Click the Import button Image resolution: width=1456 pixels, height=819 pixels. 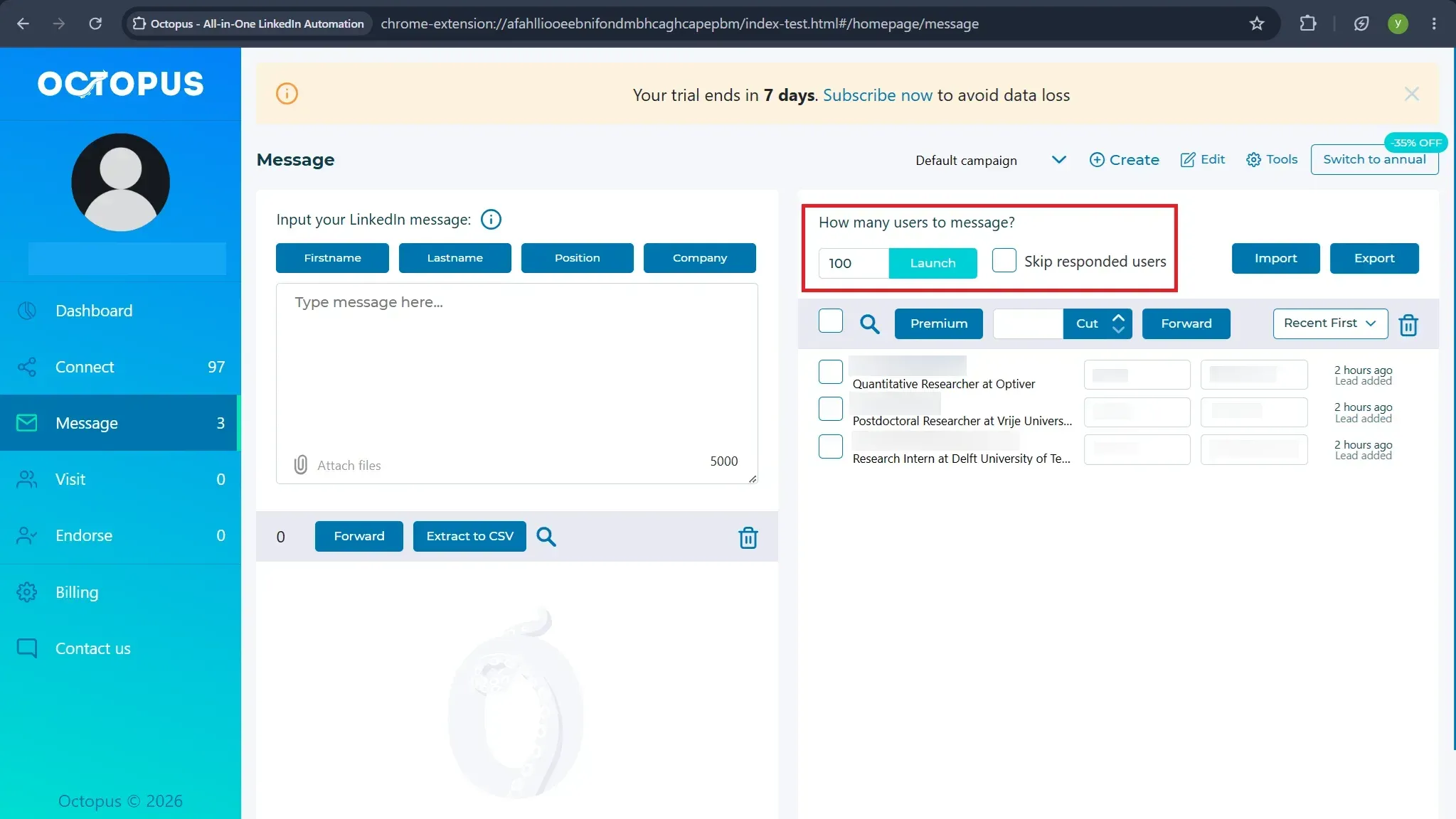pos(1275,258)
